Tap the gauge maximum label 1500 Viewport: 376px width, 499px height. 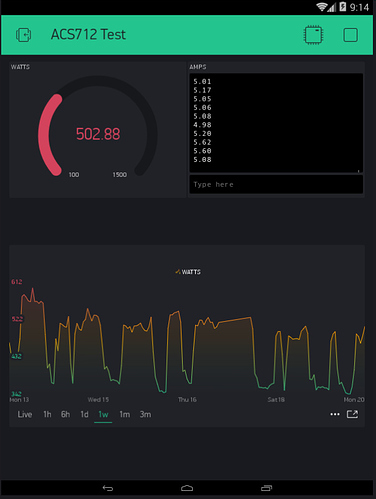(120, 175)
